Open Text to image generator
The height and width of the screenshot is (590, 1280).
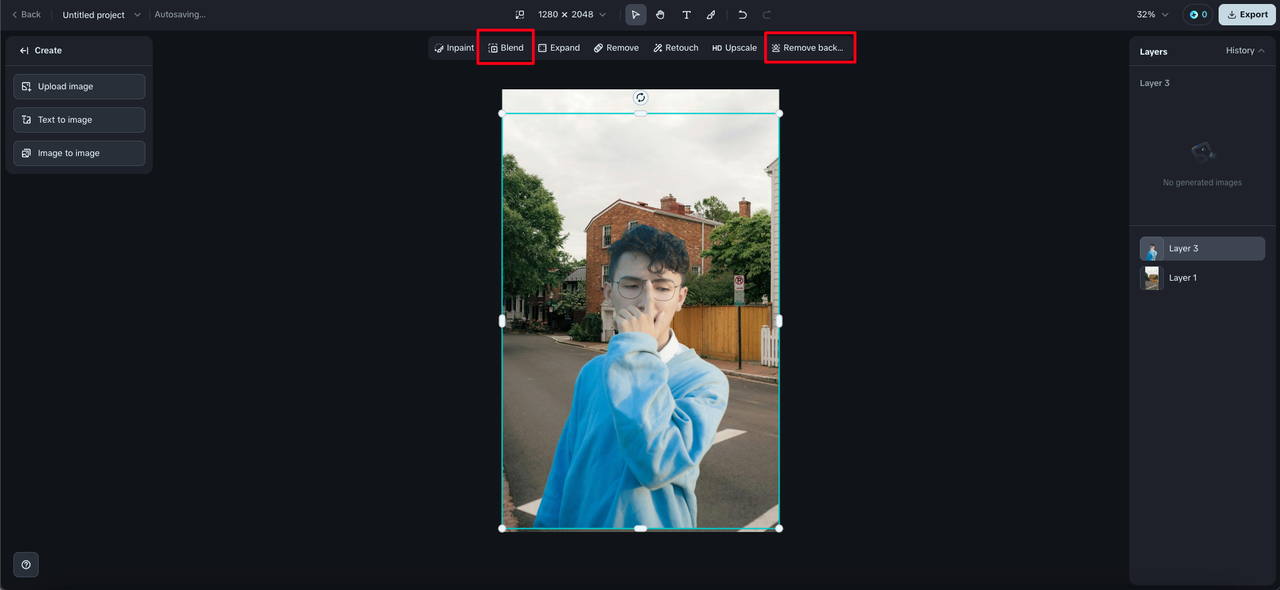pyautogui.click(x=79, y=120)
